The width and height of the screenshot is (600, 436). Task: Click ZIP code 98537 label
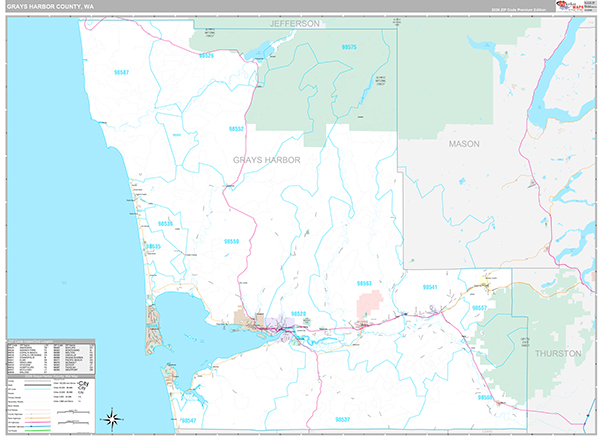343,419
